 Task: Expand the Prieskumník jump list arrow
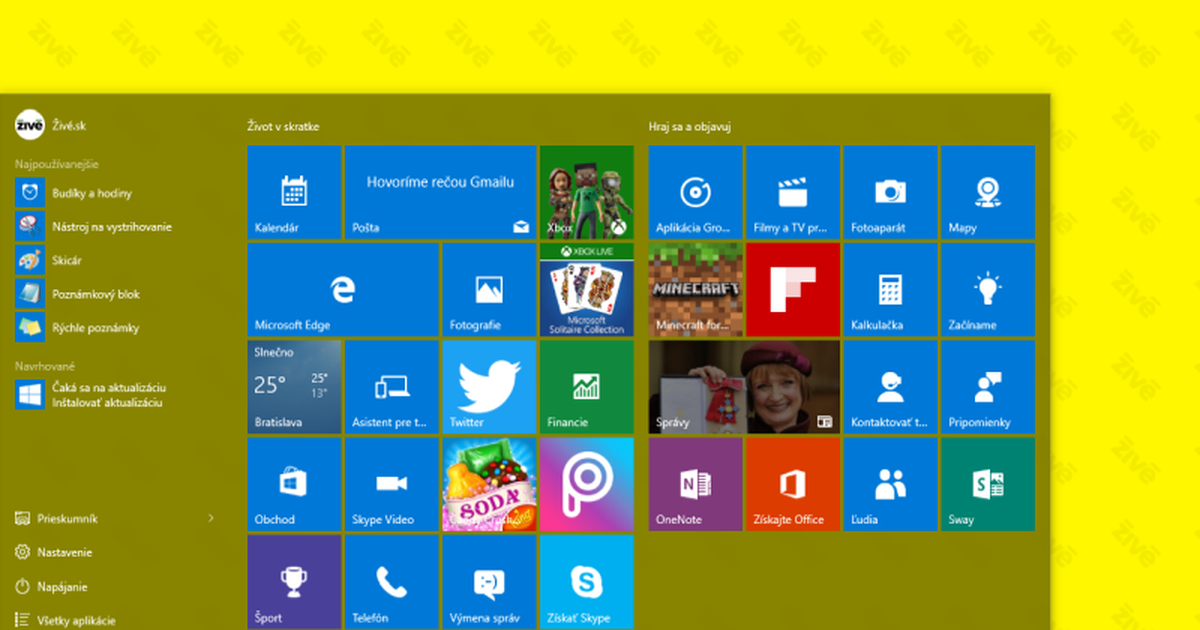point(211,518)
